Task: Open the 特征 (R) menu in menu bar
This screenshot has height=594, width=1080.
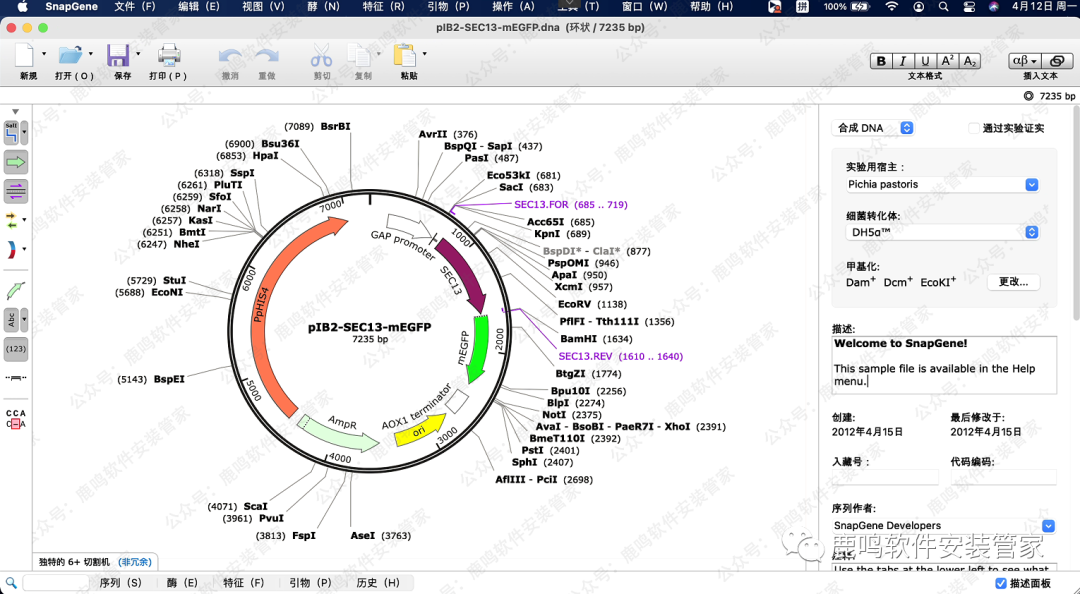Action: (384, 7)
